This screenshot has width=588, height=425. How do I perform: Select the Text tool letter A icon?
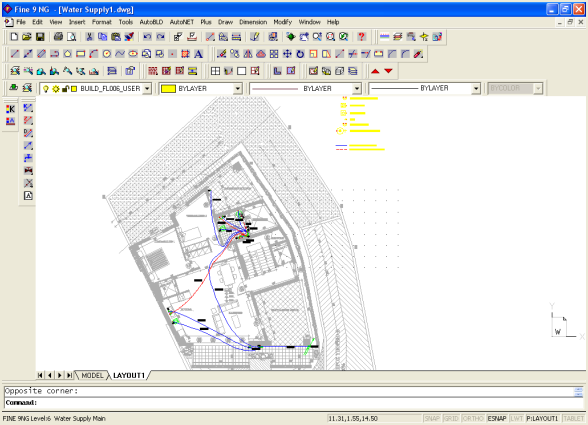(x=198, y=54)
